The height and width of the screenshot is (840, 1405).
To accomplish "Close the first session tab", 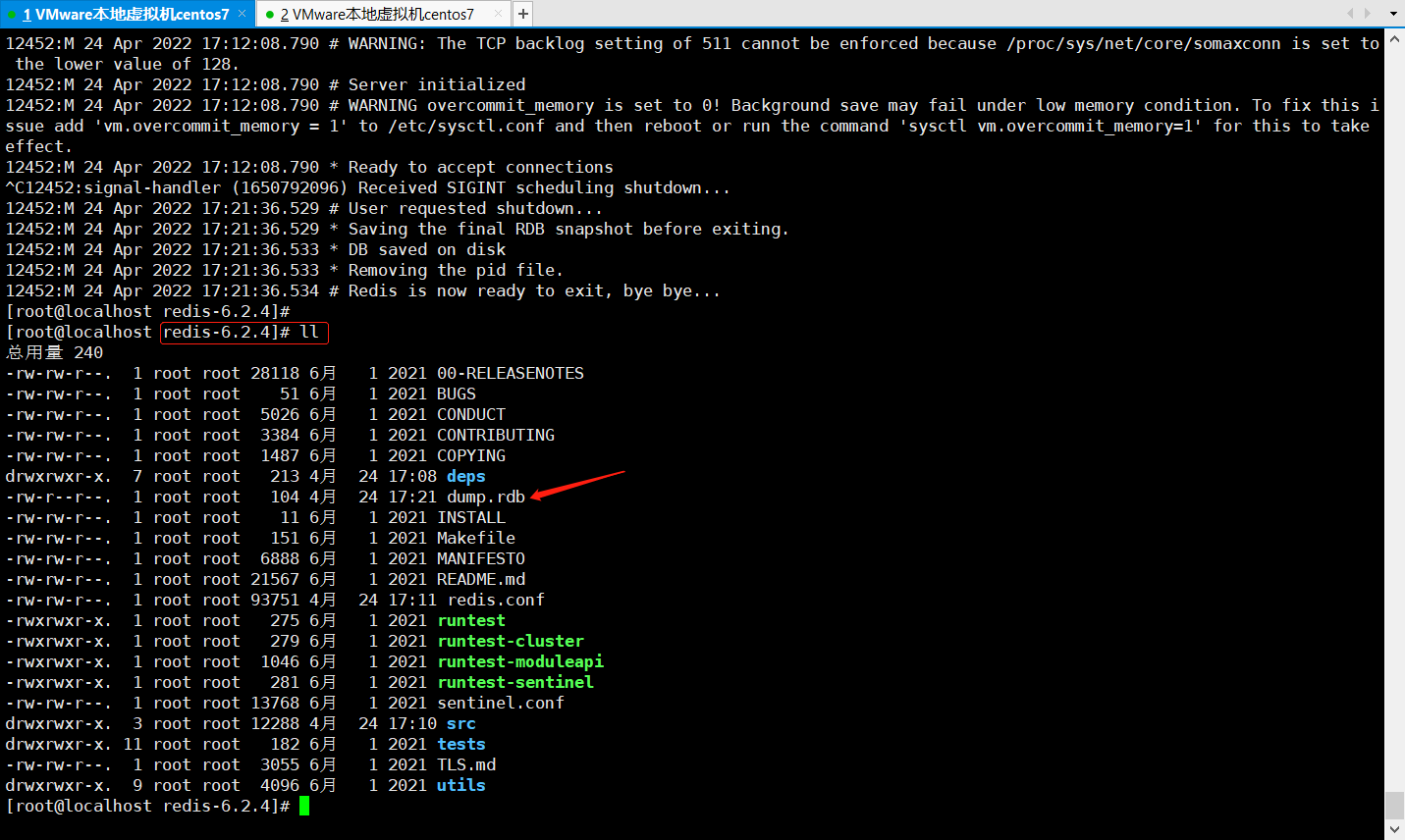I will 242,14.
